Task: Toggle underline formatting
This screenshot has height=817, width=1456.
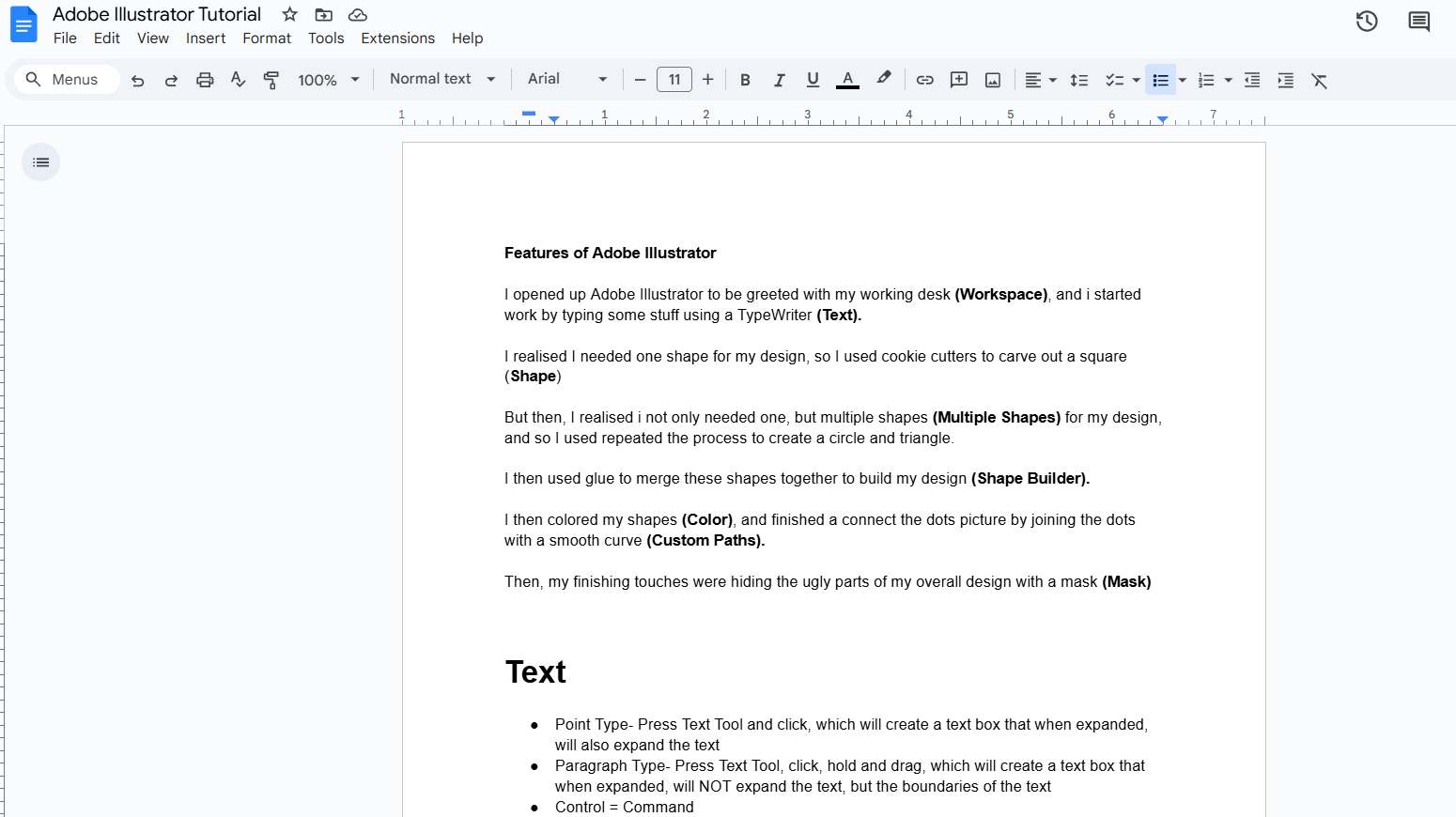Action: [x=813, y=81]
